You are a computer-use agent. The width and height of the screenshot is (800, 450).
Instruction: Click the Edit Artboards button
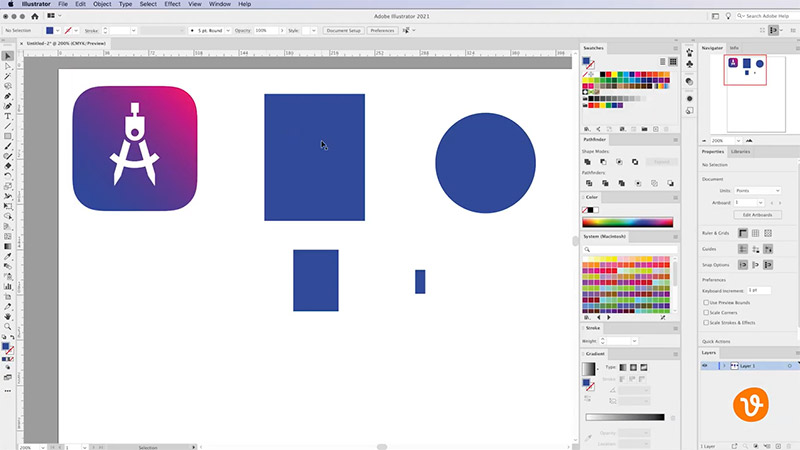coord(757,215)
